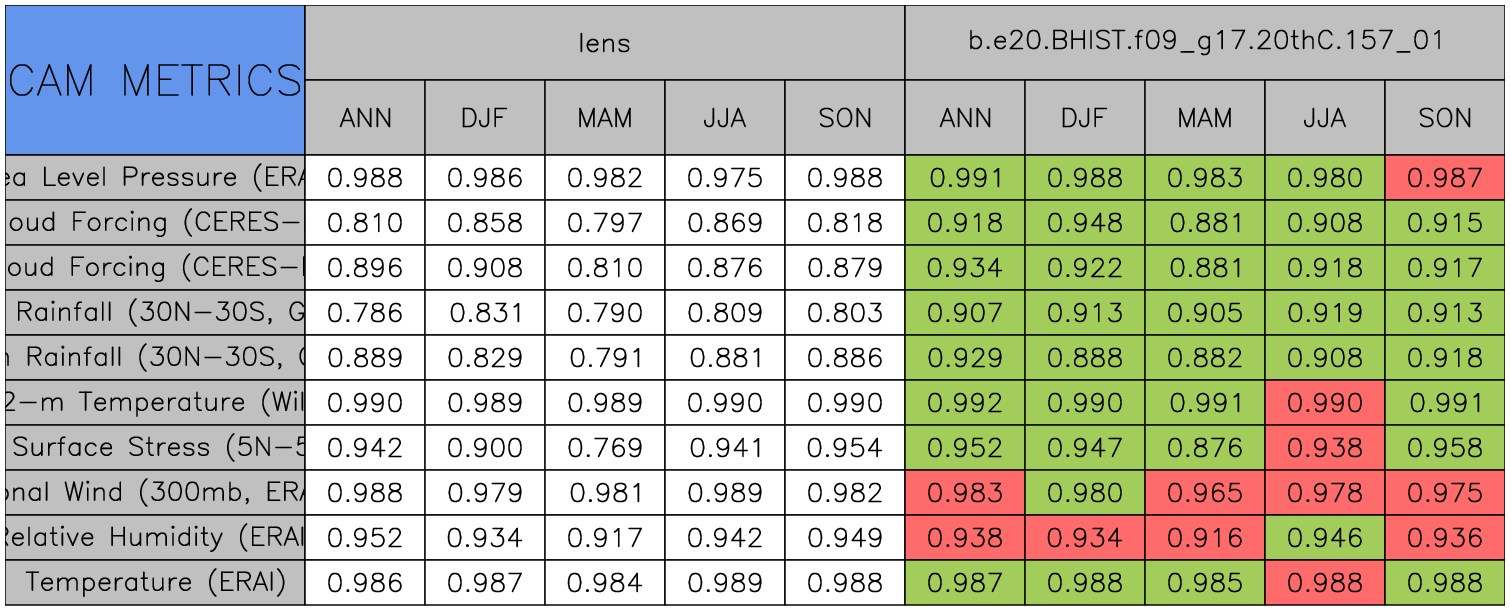Click the CAM METRICS header cell
Viewport: 1510px width, 611px height.
point(155,80)
